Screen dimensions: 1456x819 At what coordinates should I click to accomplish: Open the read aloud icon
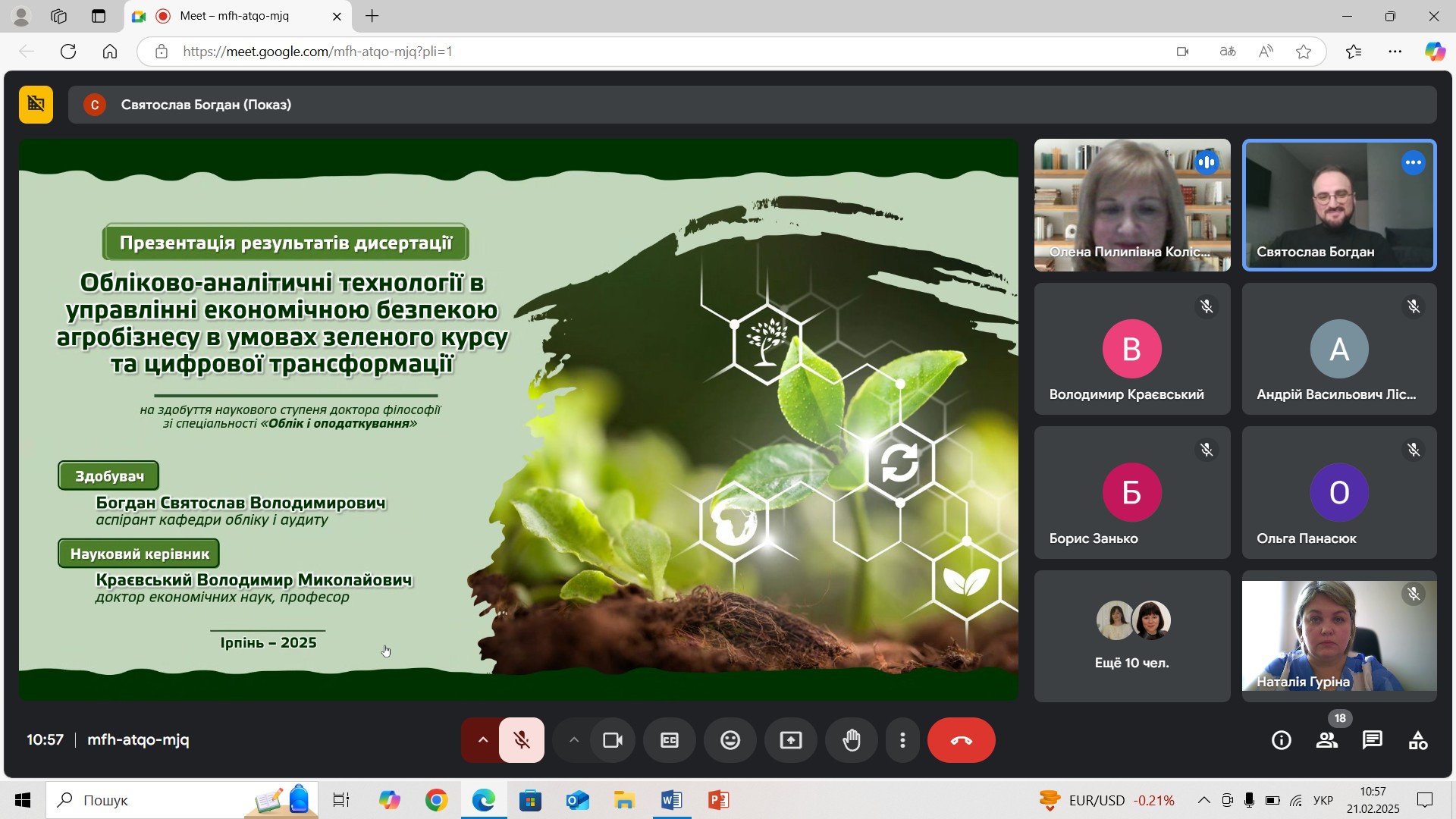(x=1266, y=52)
